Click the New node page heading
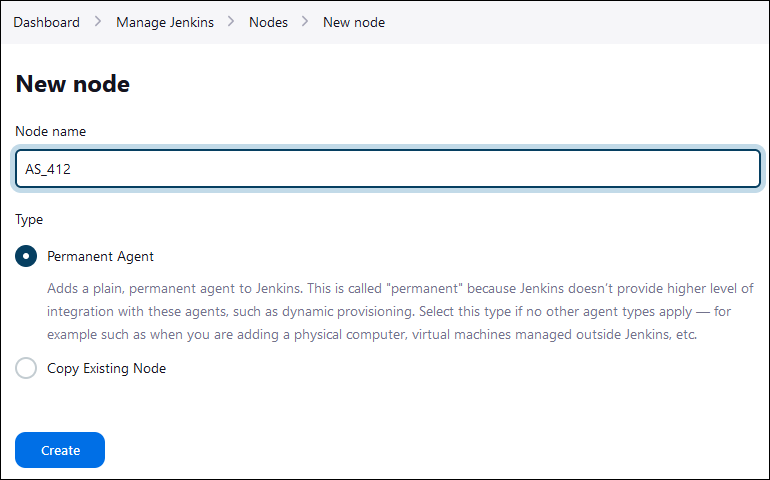770x480 pixels. point(73,84)
